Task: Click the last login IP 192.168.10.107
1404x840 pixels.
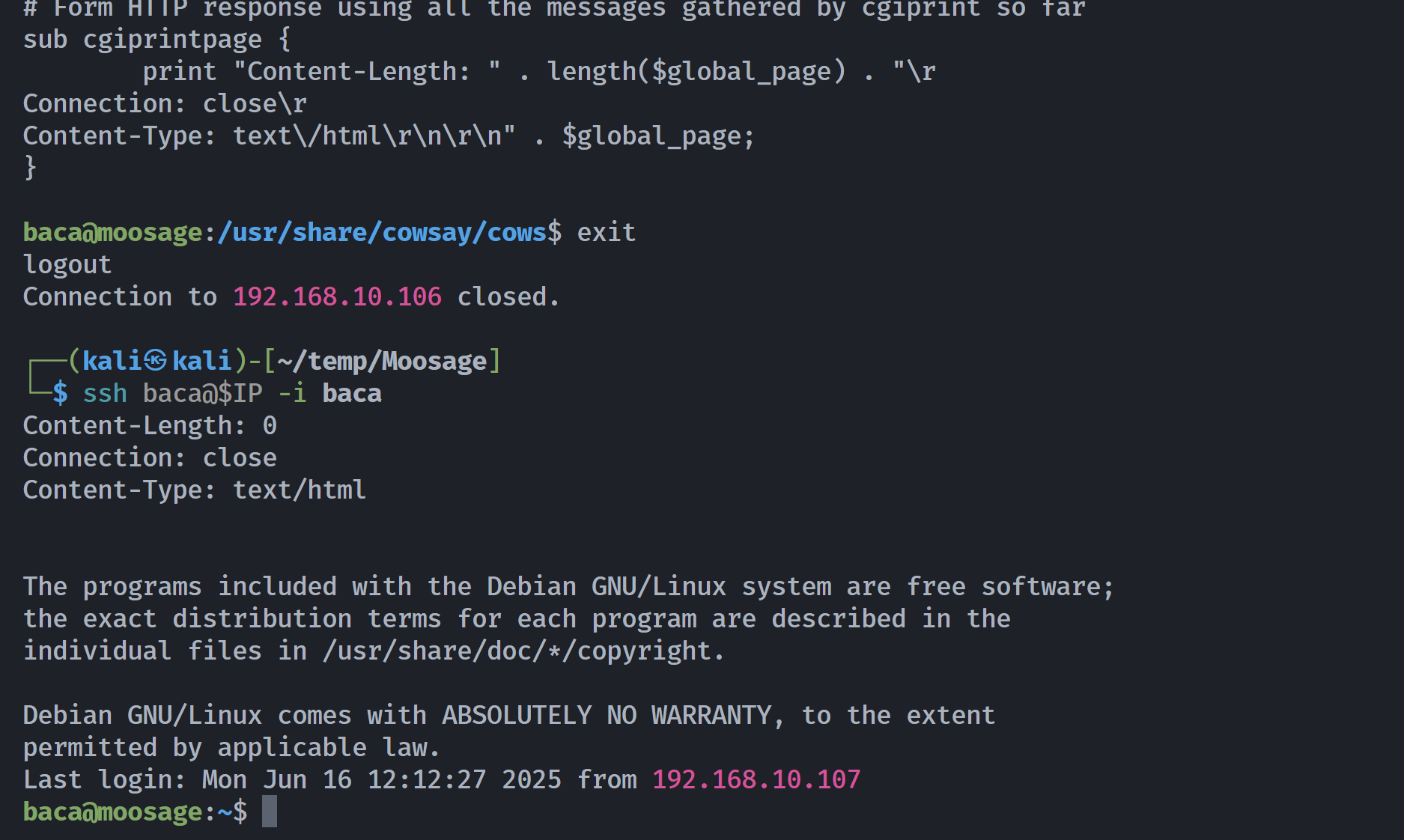Action: [756, 779]
